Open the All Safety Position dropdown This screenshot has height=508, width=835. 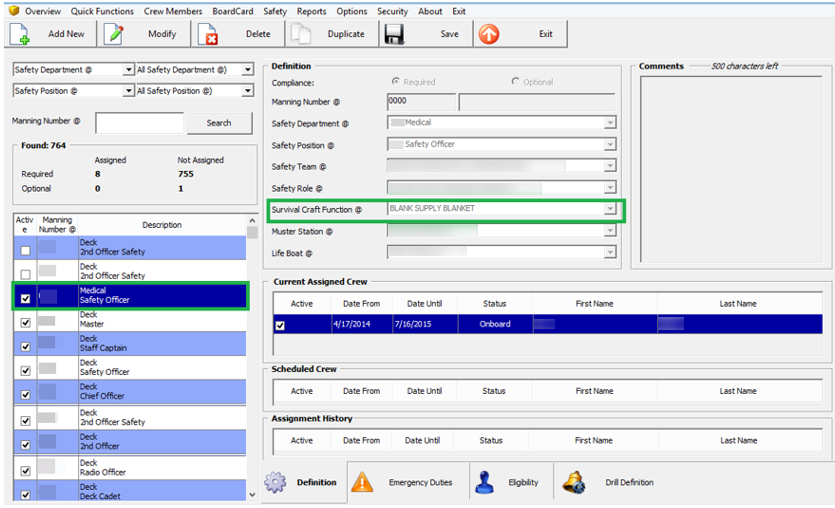pos(248,91)
